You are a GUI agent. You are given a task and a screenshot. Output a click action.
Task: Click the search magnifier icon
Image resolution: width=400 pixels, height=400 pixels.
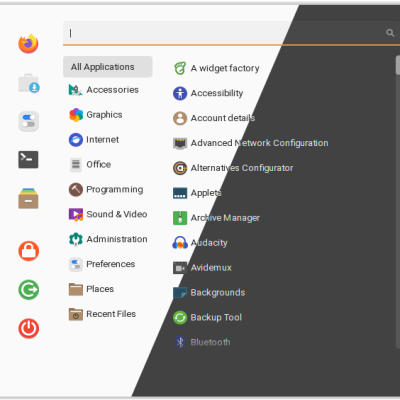point(390,33)
